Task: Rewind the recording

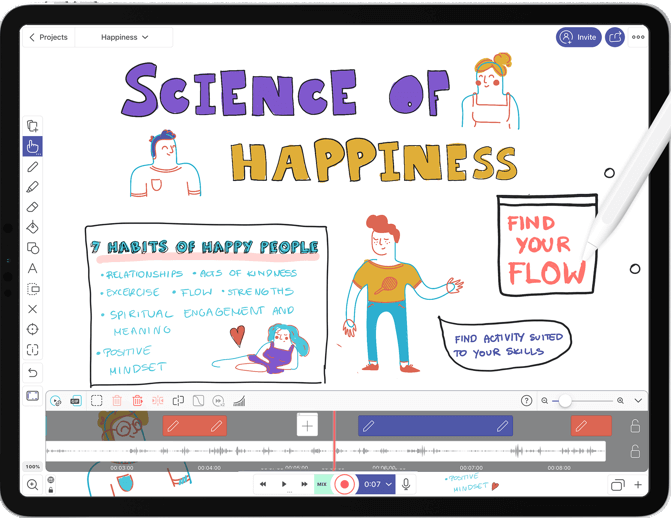Action: pos(263,484)
